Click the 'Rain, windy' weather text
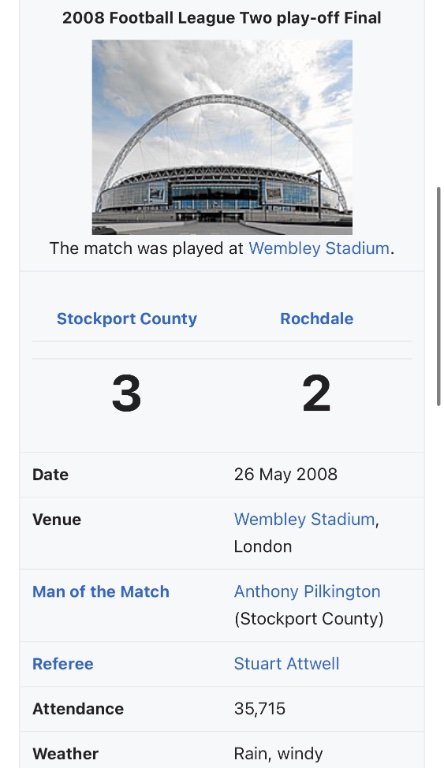Viewport: 444px width, 768px height. [278, 753]
